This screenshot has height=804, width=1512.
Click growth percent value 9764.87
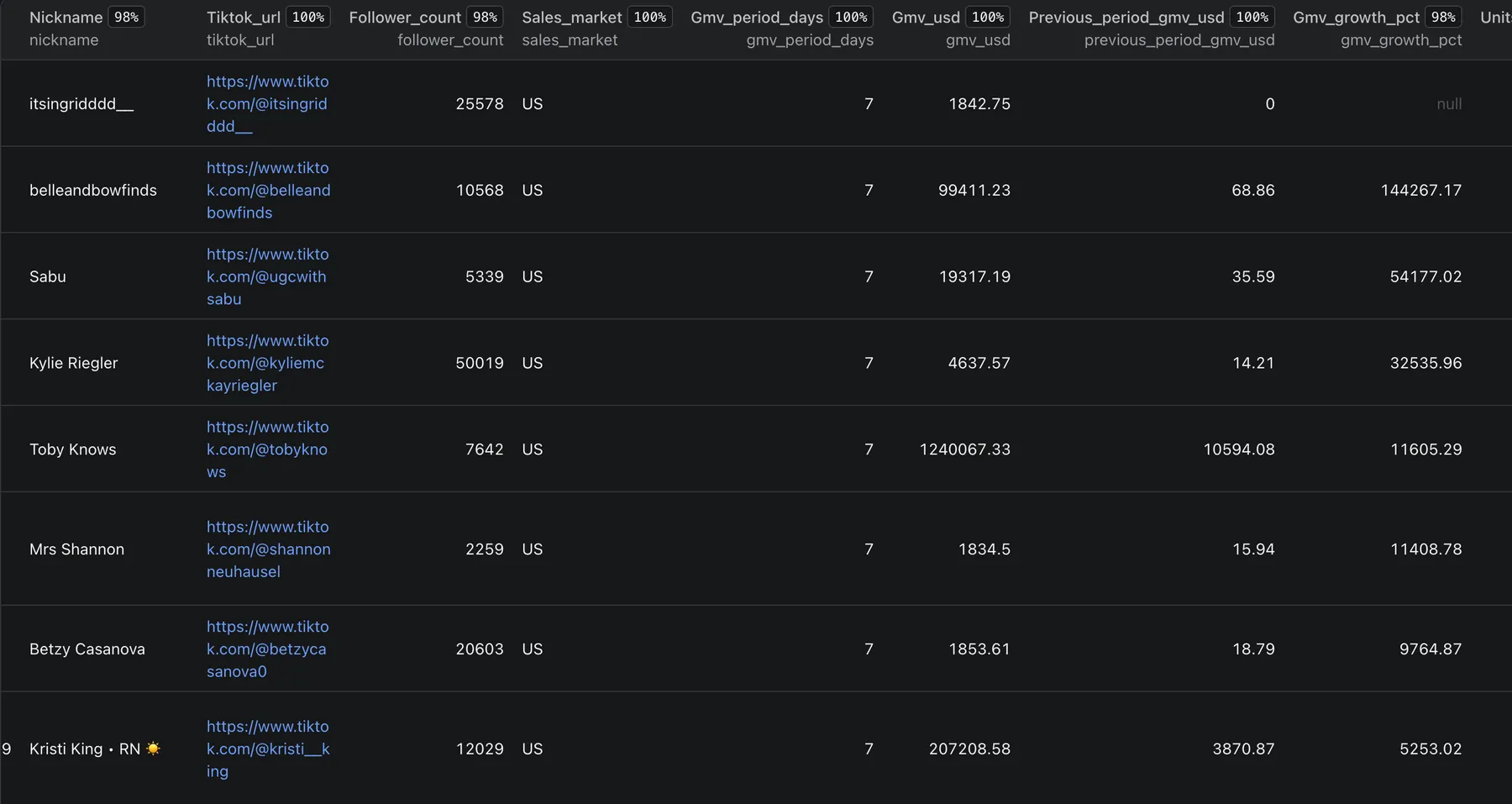point(1431,649)
